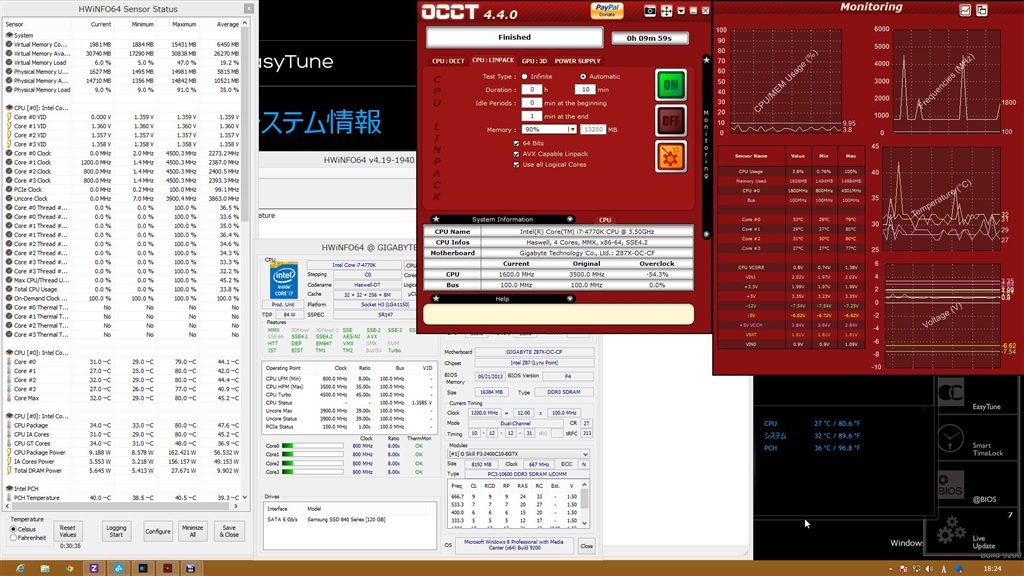Switch to the CPU : OCCT tab

448,61
